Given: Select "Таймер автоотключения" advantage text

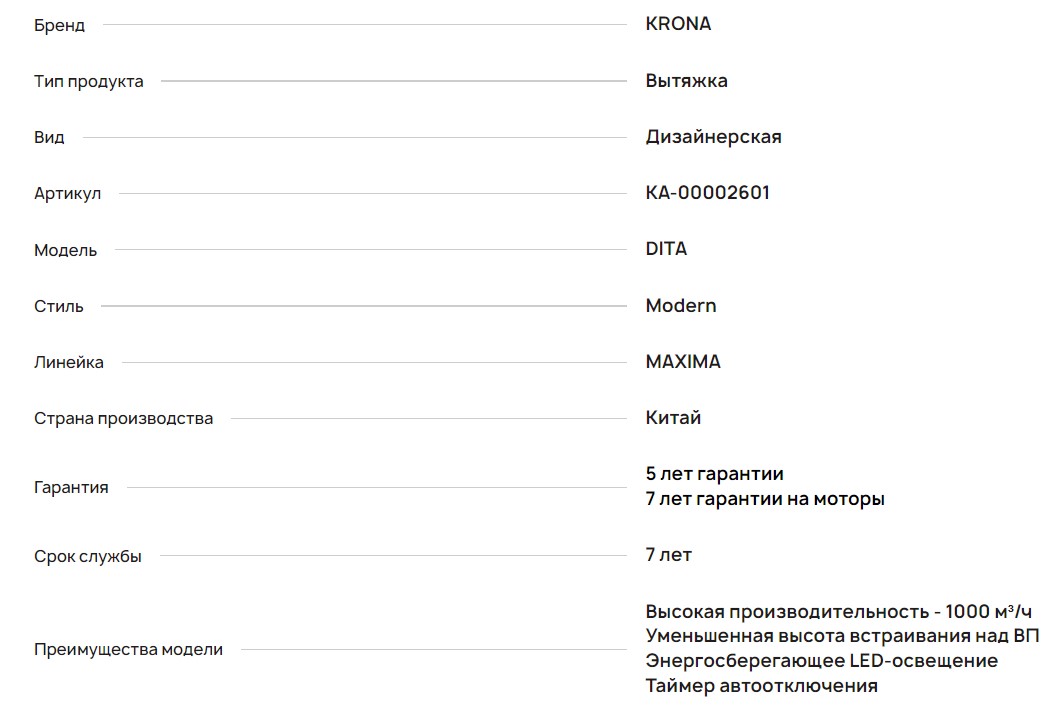Looking at the screenshot, I should click(761, 685).
